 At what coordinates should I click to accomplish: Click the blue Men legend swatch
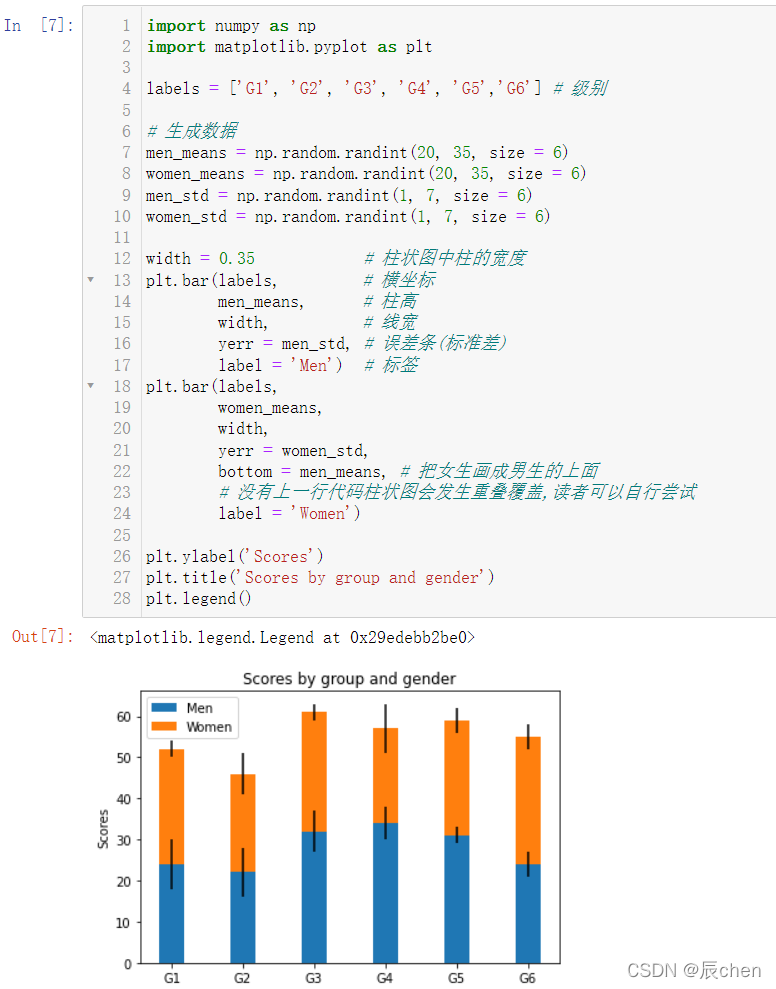pos(164,708)
